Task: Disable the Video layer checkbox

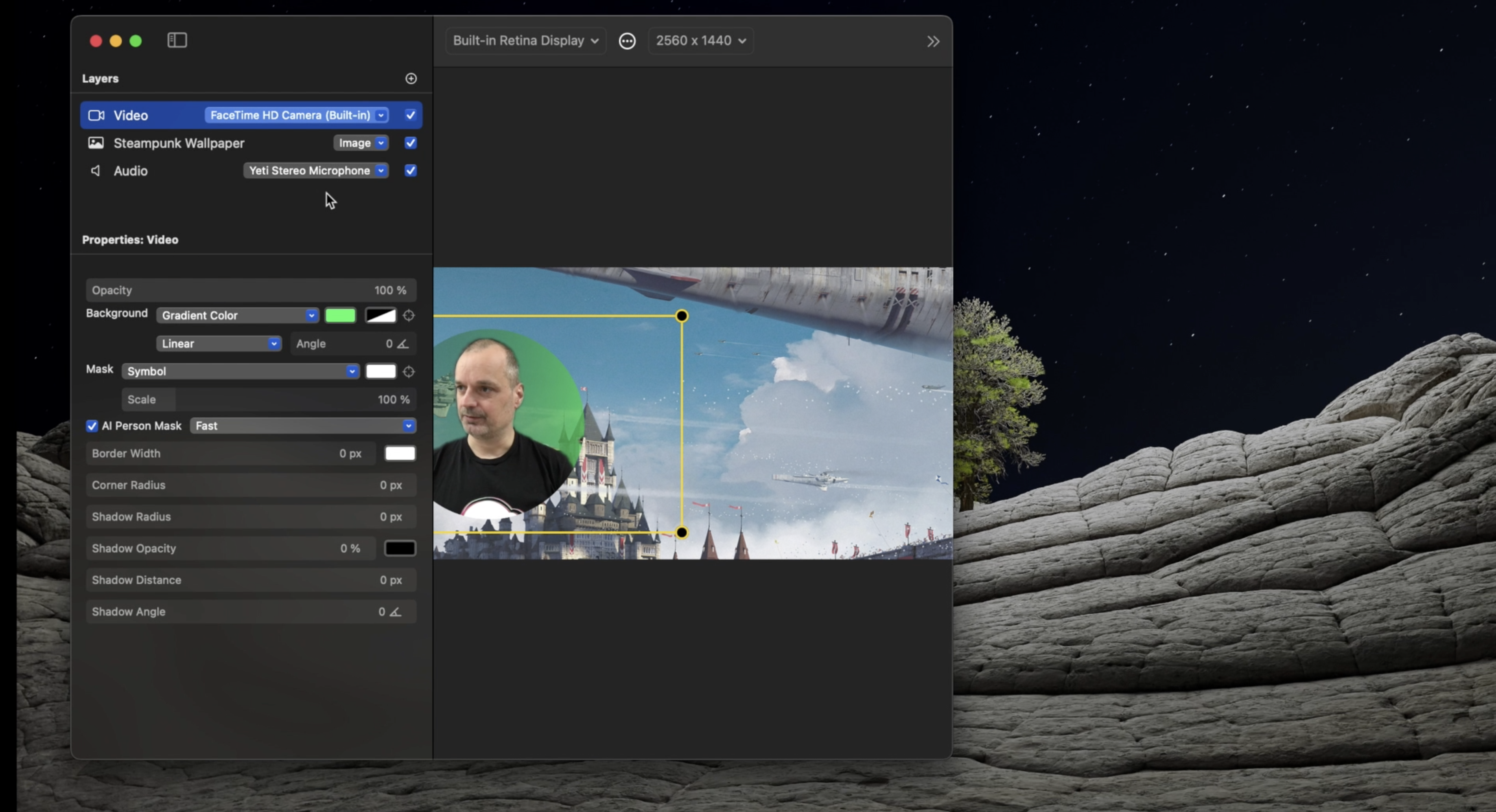Action: point(410,115)
